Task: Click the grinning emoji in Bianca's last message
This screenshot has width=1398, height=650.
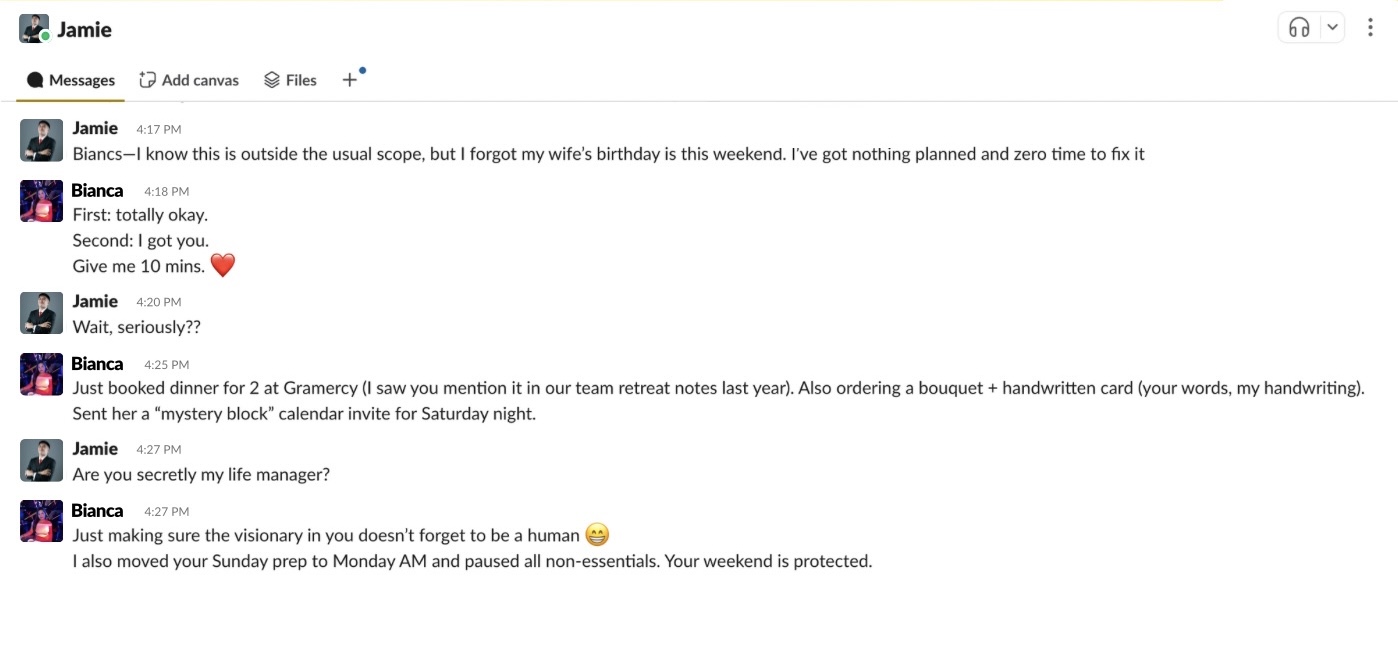Action: tap(597, 535)
